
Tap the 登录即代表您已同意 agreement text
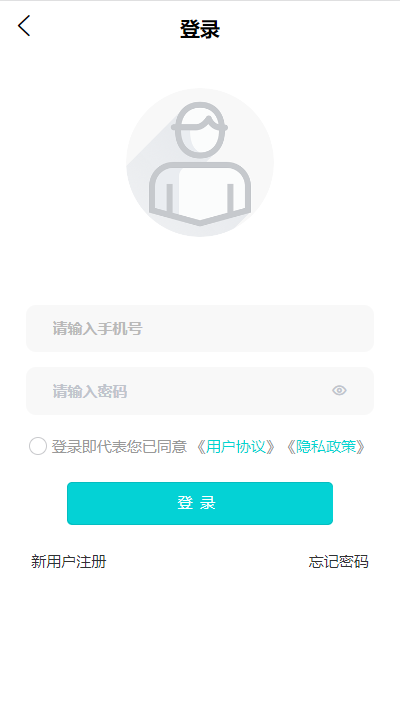point(119,447)
